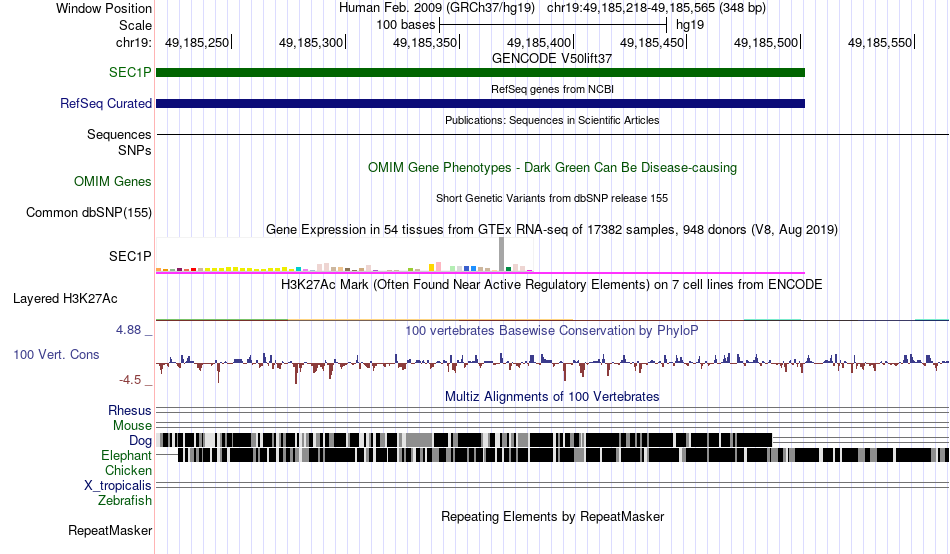The height and width of the screenshot is (554, 950).
Task: Click the chr19: base position label
Action: pyautogui.click(x=134, y=42)
